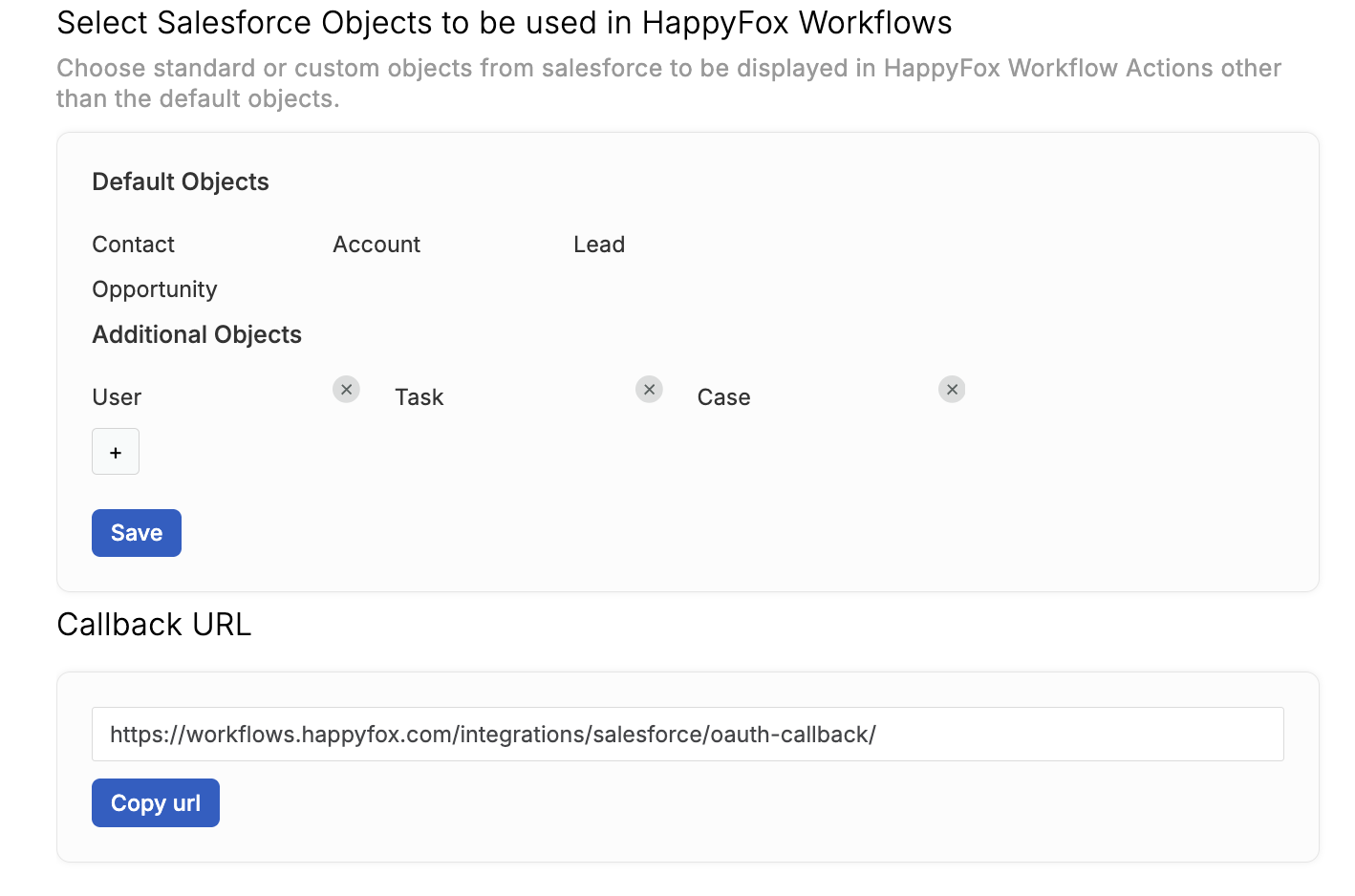Click the Callback URL heading
Viewport: 1355px width, 896px height.
tap(154, 625)
